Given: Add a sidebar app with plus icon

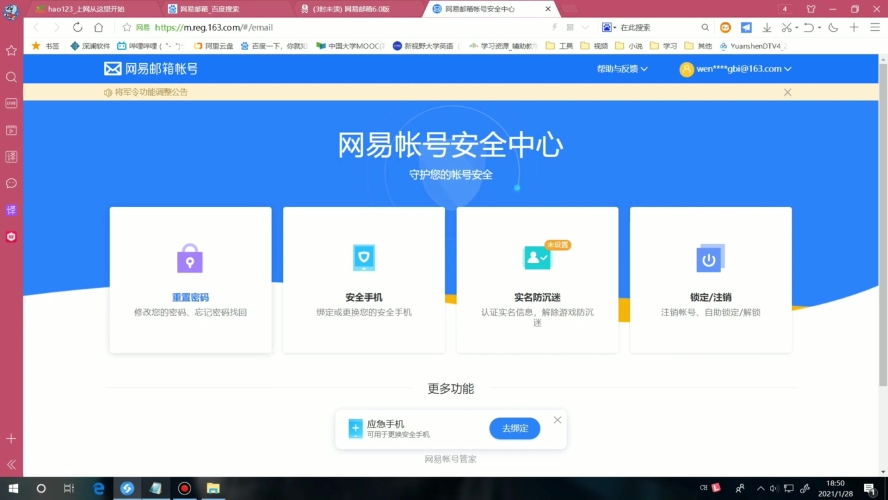Looking at the screenshot, I should click(11, 438).
